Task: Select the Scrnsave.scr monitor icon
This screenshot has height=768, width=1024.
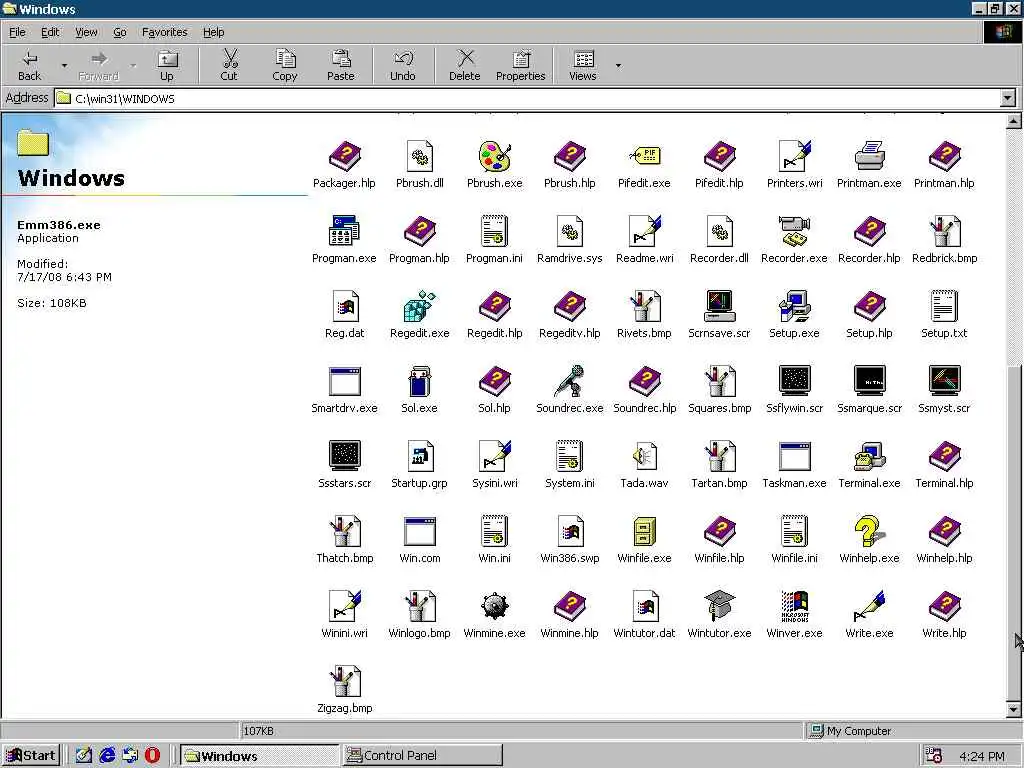Action: (x=719, y=306)
